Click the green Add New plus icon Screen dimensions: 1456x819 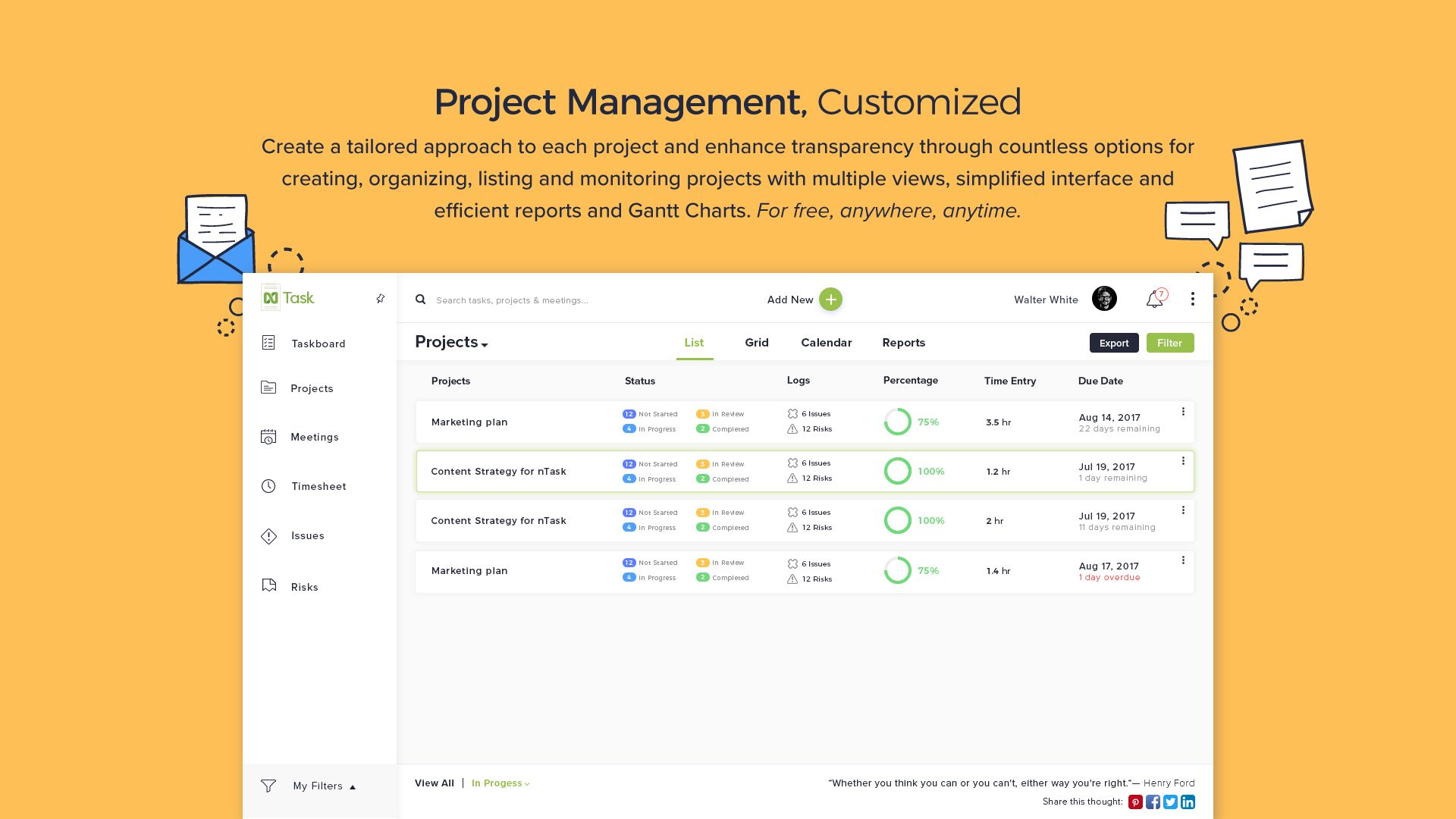click(x=830, y=300)
